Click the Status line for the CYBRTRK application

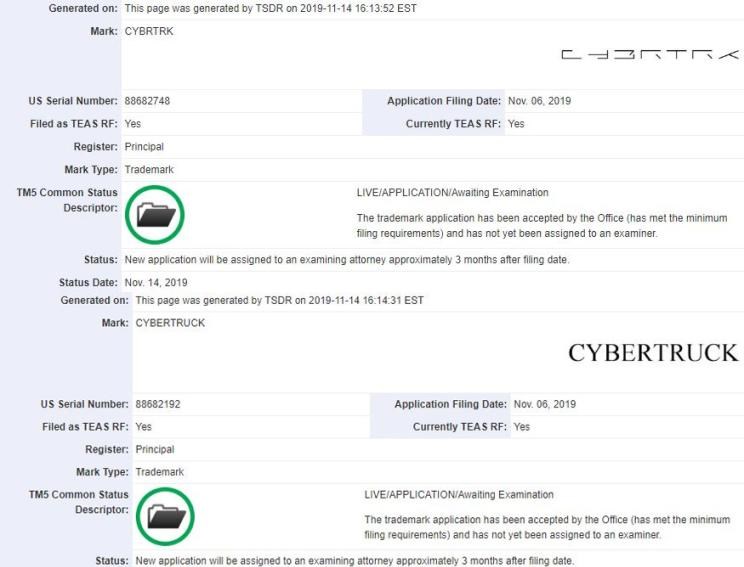click(347, 260)
